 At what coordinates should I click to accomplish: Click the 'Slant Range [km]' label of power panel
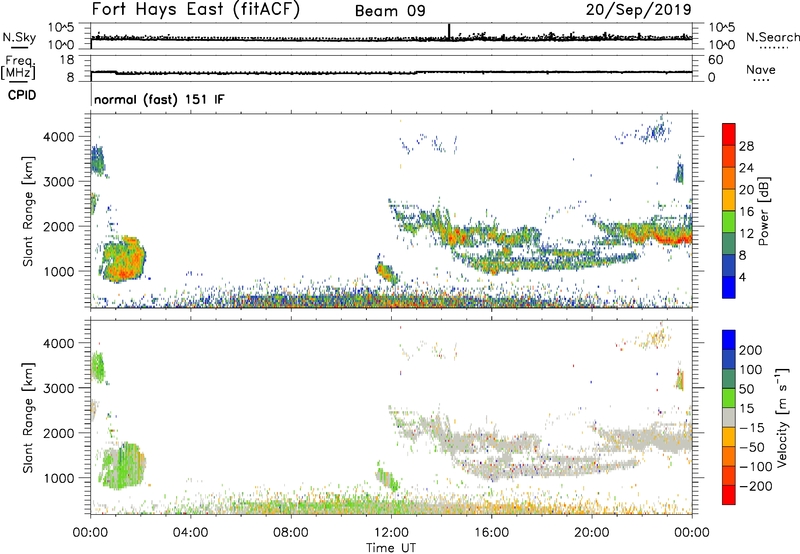(28, 211)
